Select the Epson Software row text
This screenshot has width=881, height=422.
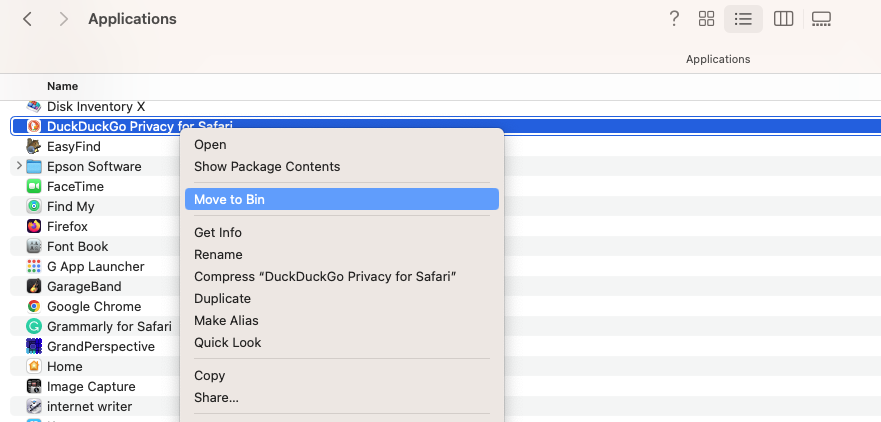click(x=94, y=166)
